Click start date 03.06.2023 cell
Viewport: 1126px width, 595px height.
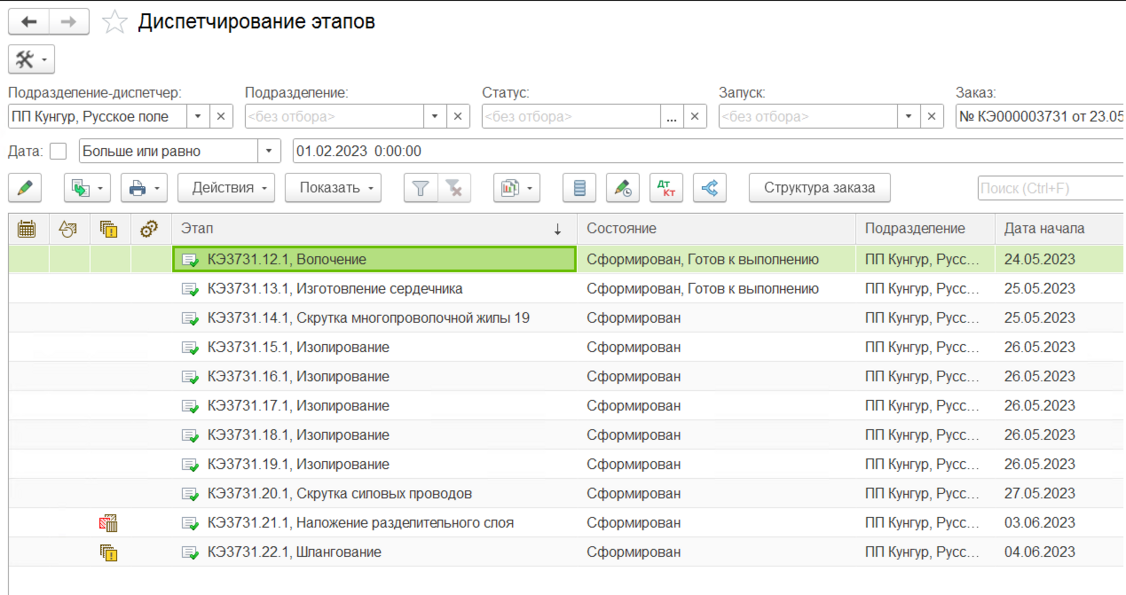coord(1059,523)
